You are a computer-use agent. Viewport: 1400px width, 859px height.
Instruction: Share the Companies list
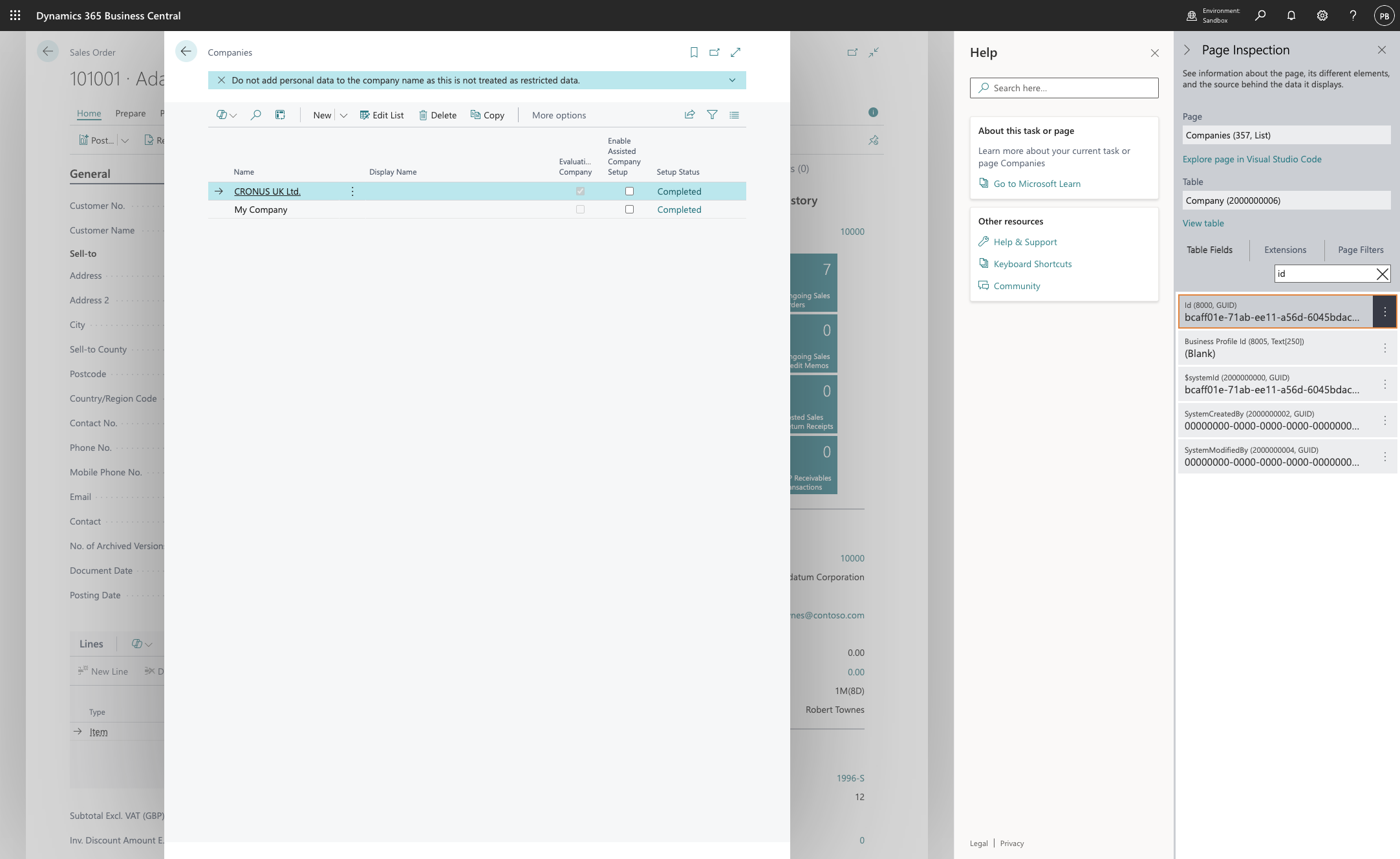pos(690,114)
